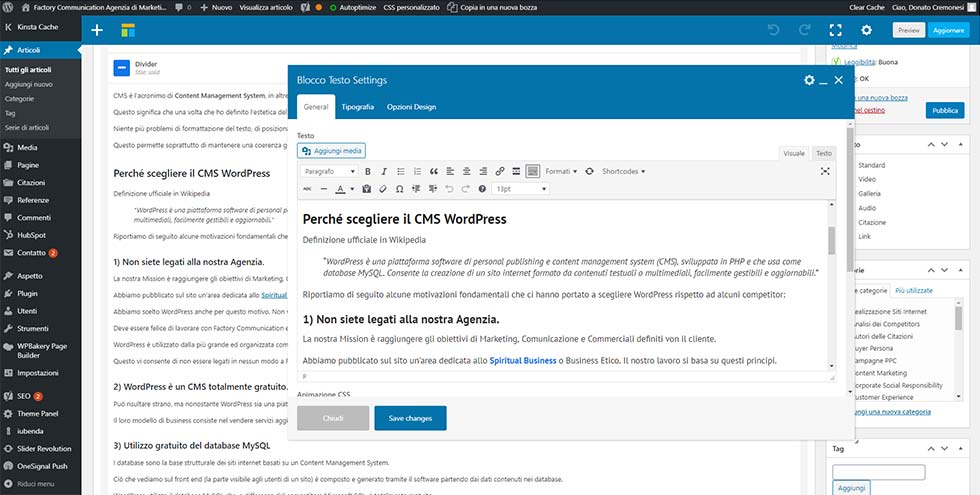Open the Opzioni Design tab
Image resolution: width=980 pixels, height=495 pixels.
(x=411, y=107)
